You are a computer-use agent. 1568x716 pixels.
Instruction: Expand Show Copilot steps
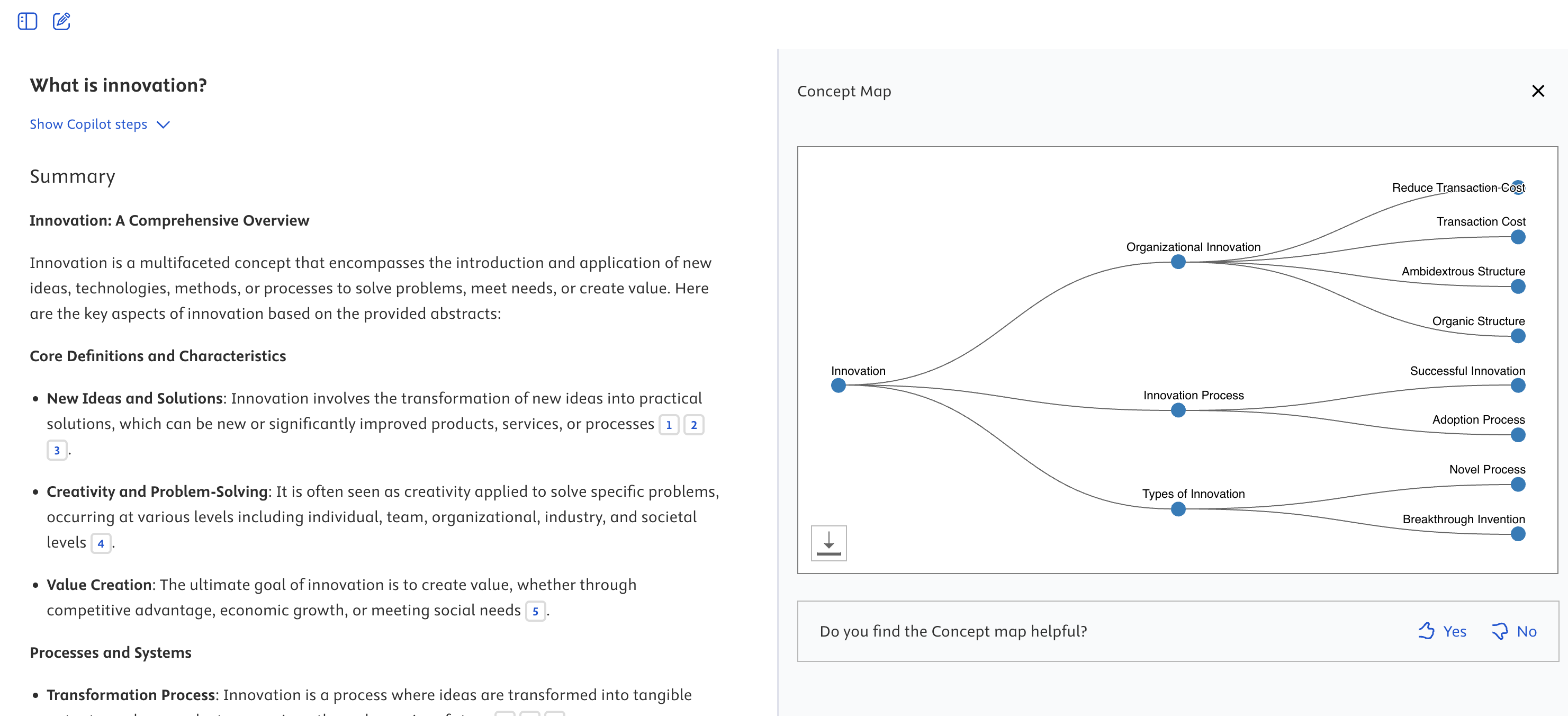click(x=89, y=124)
